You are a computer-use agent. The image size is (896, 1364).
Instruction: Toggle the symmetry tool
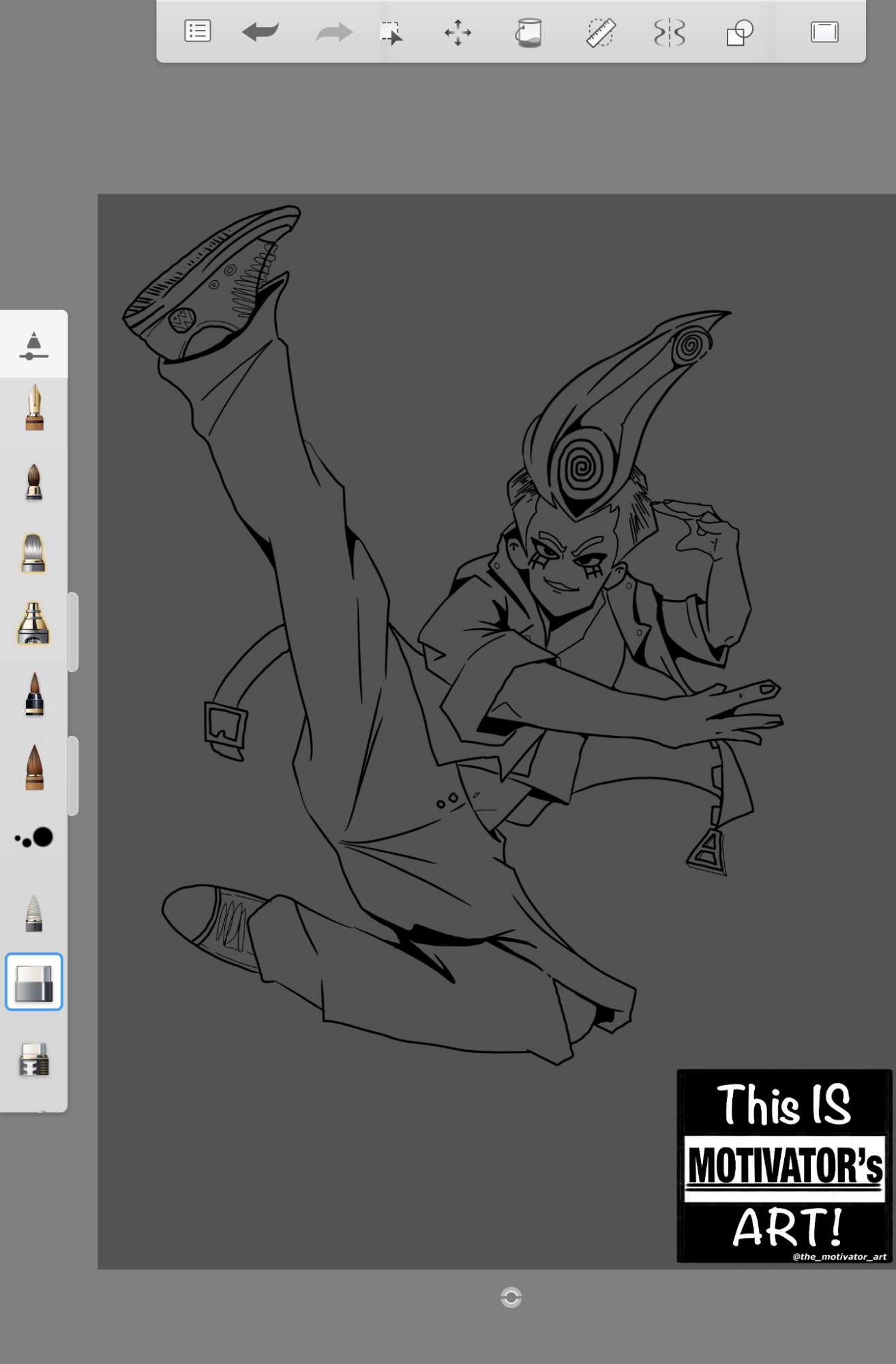click(669, 32)
